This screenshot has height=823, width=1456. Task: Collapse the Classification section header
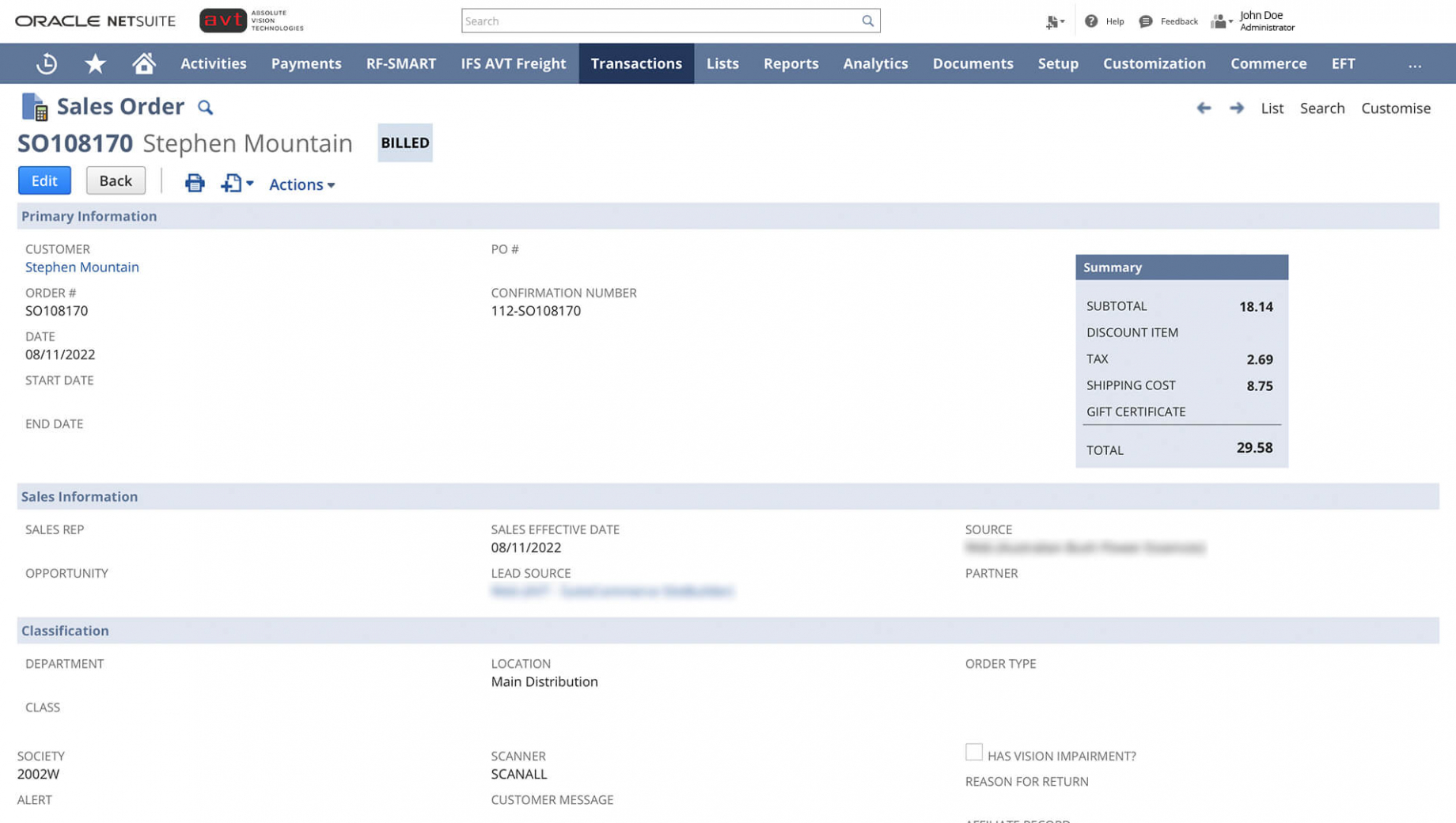click(x=728, y=631)
